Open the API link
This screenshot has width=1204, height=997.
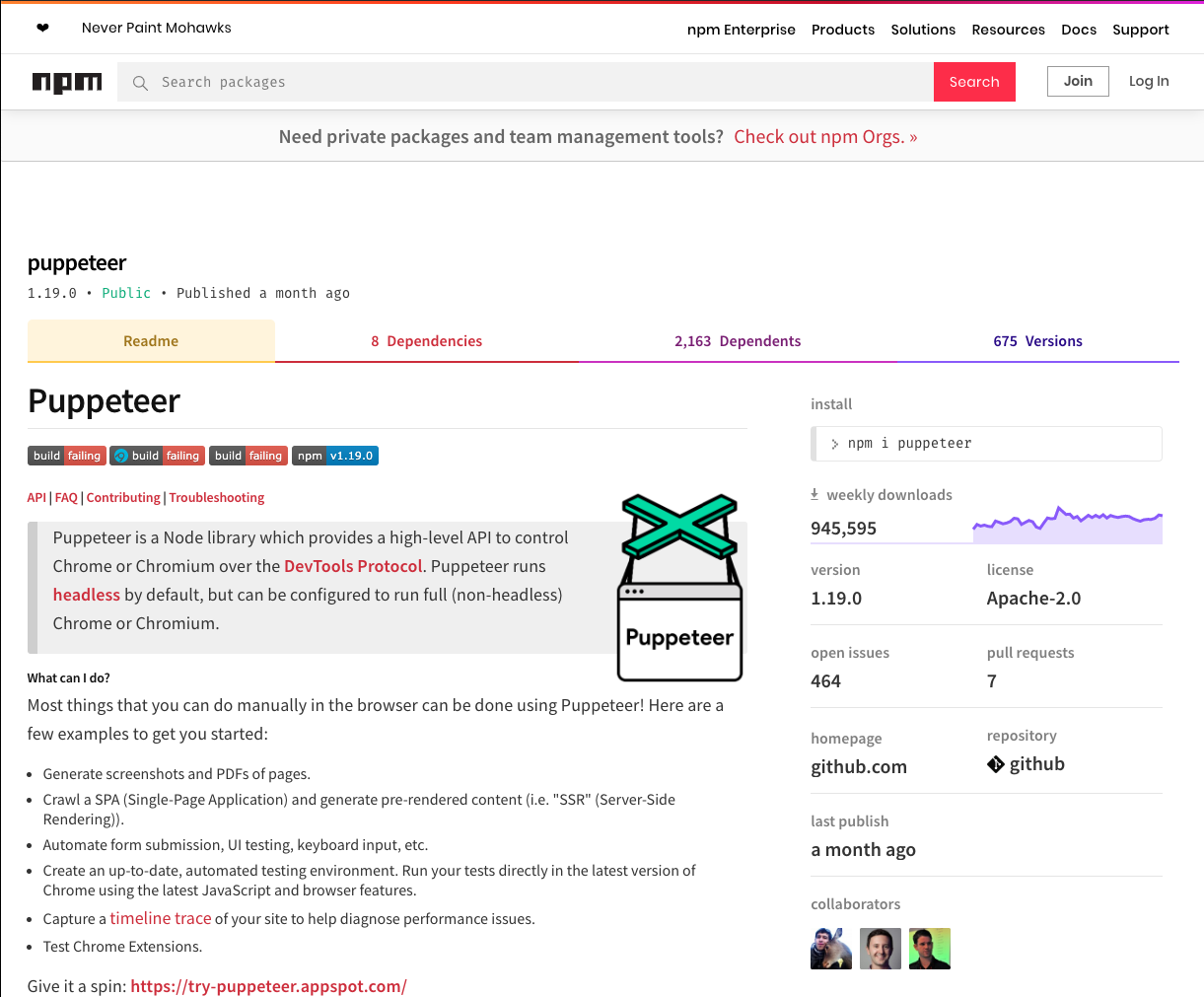coord(36,498)
